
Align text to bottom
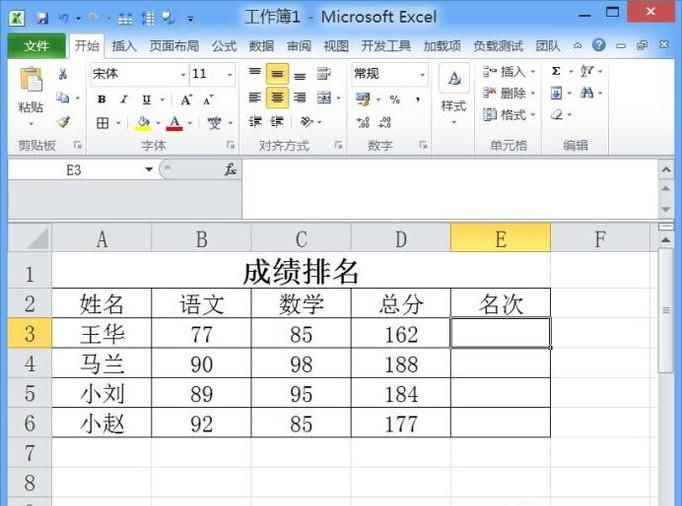click(x=300, y=76)
